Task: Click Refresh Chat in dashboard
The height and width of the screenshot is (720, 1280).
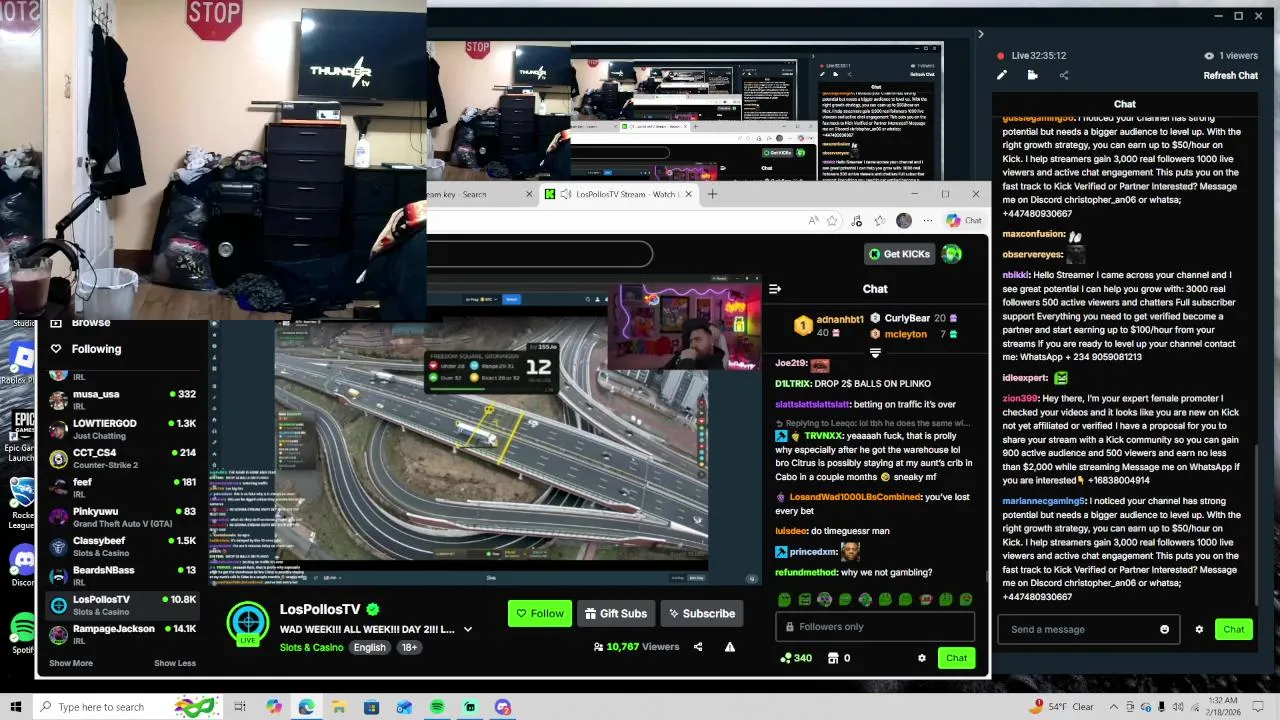Action: coord(1230,76)
